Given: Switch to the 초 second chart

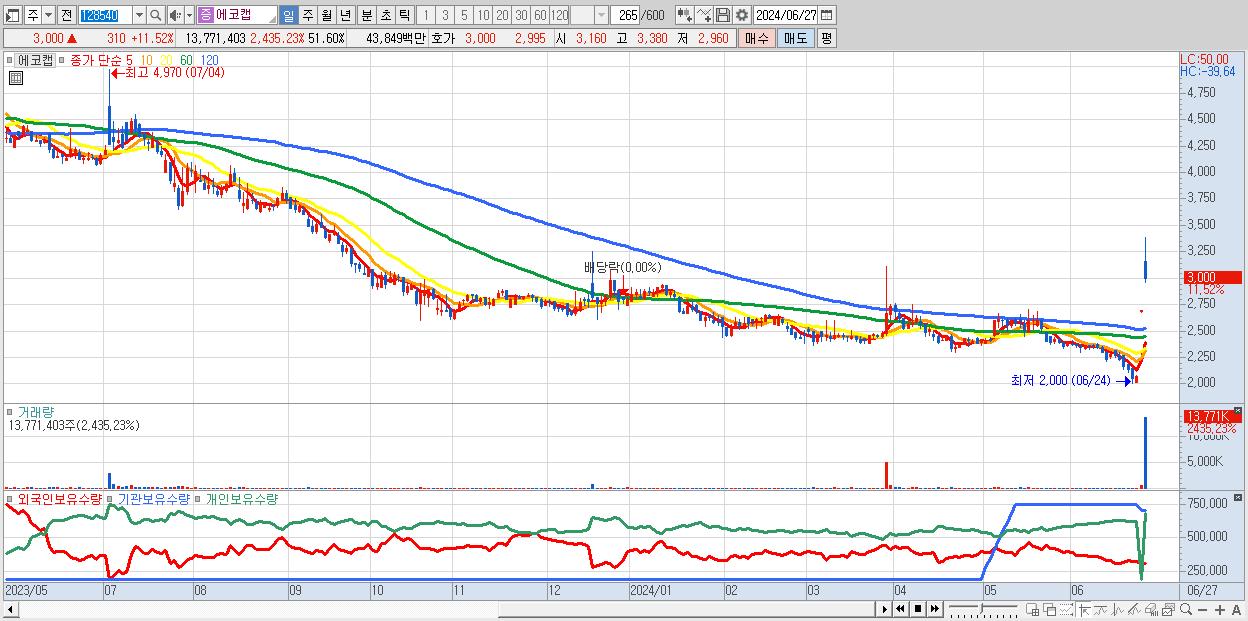Looking at the screenshot, I should tap(385, 15).
